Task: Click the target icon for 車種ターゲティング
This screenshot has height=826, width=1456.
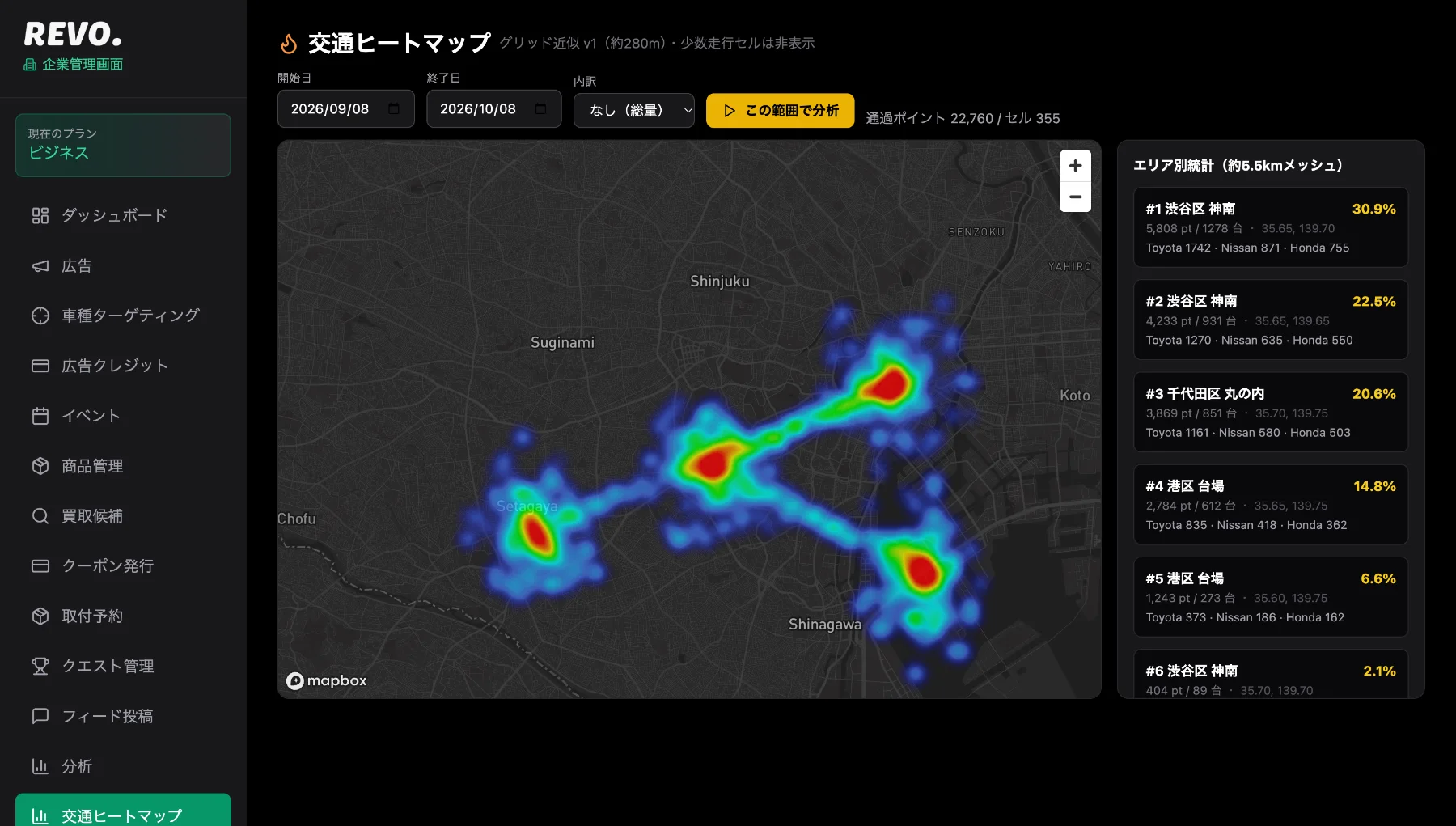Action: tap(40, 316)
